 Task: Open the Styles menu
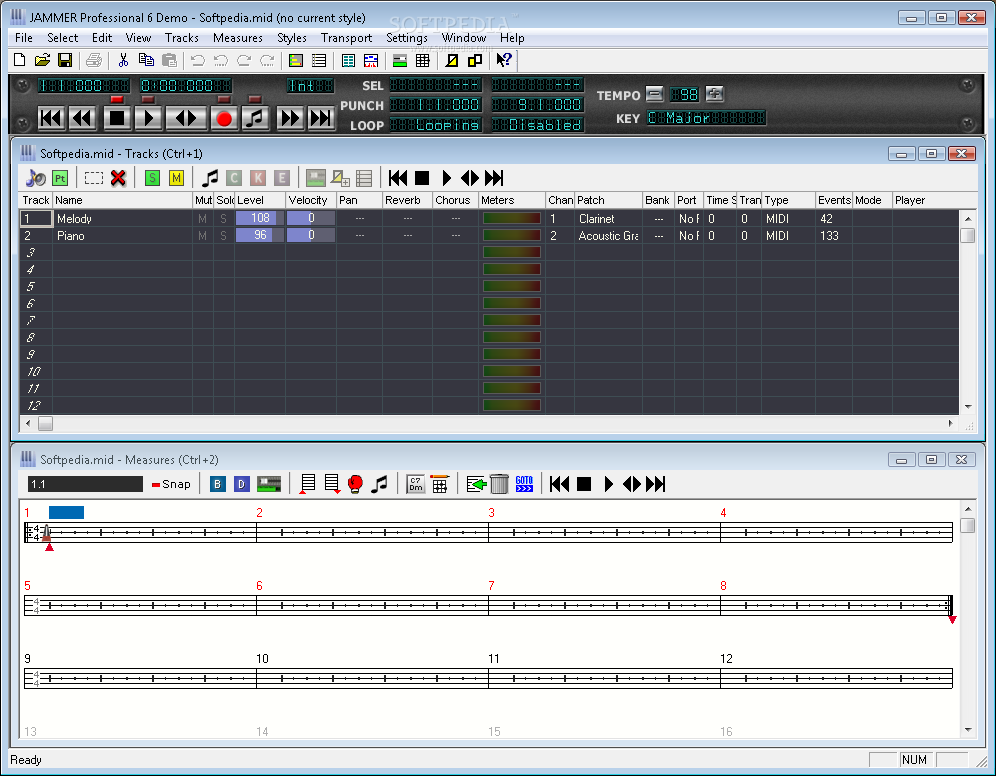tap(292, 38)
